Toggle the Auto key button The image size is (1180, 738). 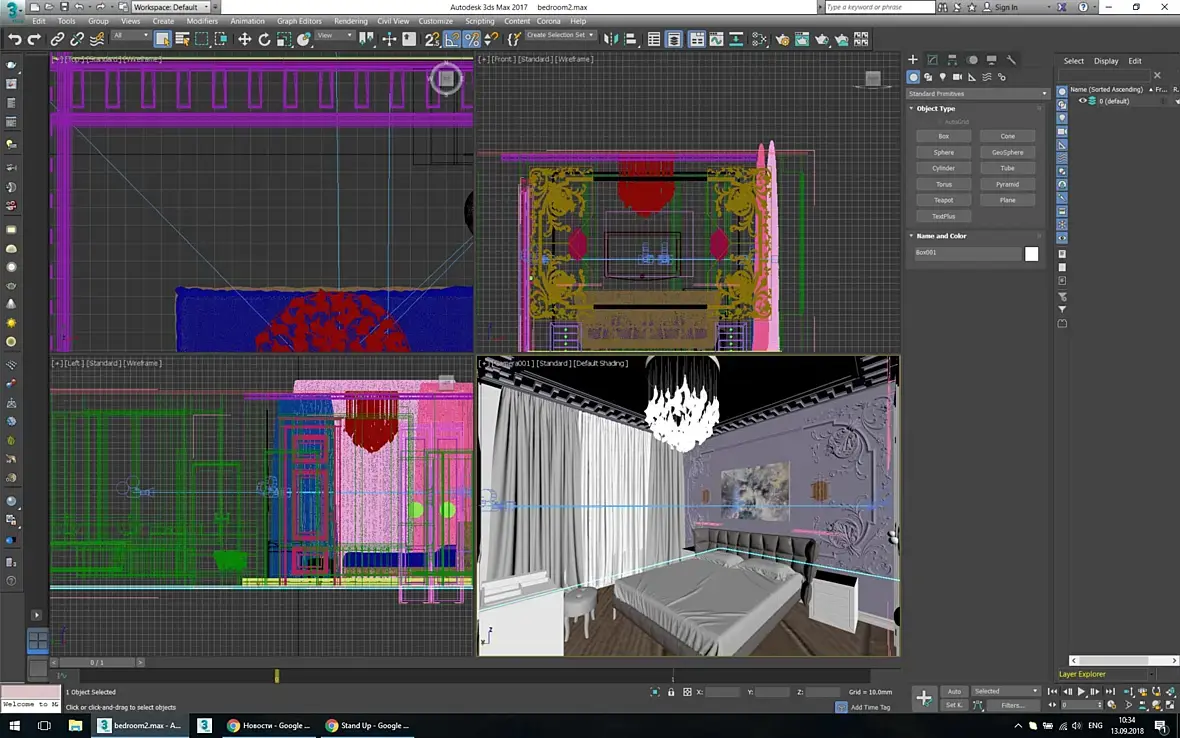pyautogui.click(x=954, y=691)
